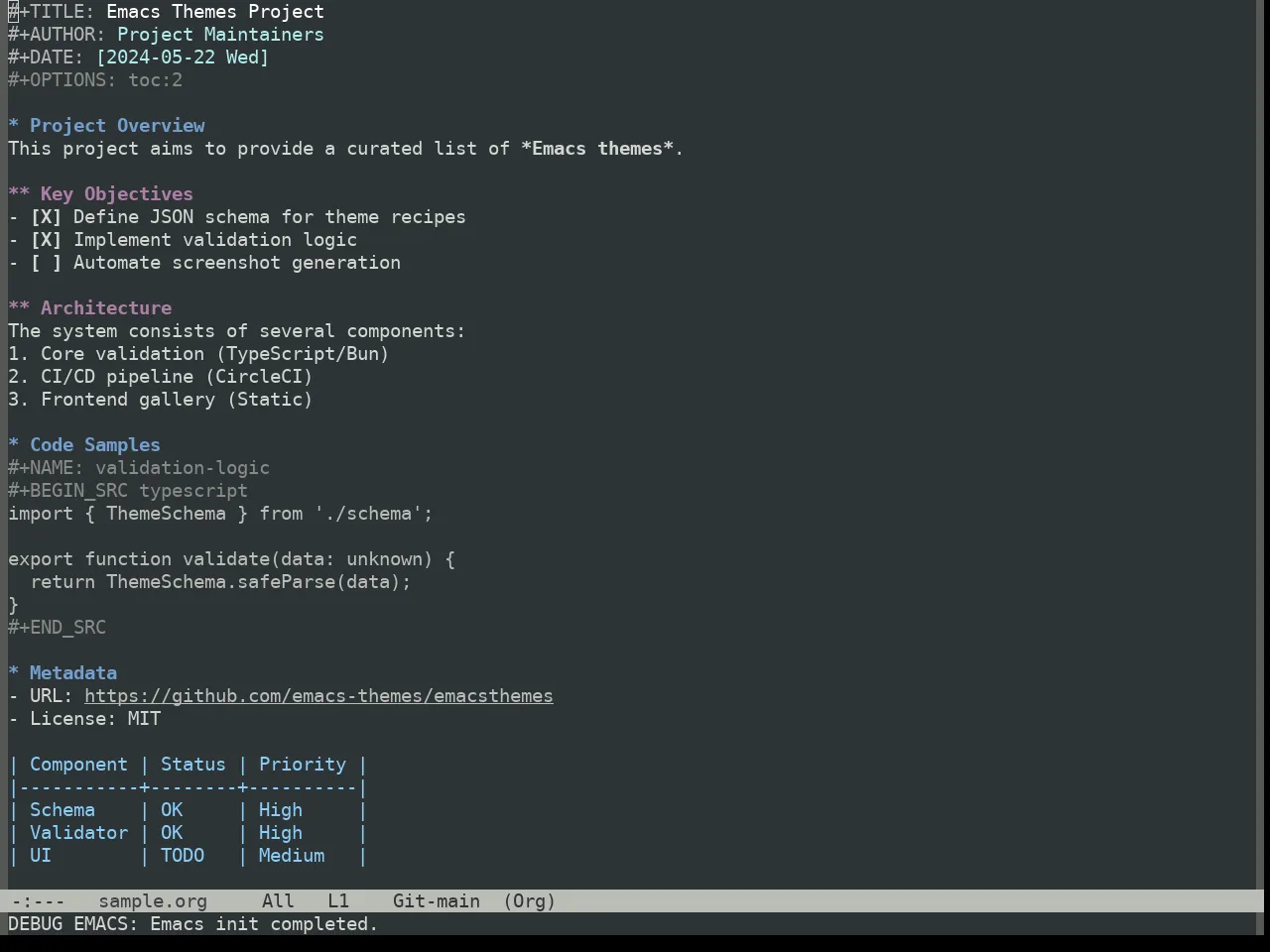Click the '-:---' buffer status indicator
Screen dimensions: 1270x952
pos(38,901)
